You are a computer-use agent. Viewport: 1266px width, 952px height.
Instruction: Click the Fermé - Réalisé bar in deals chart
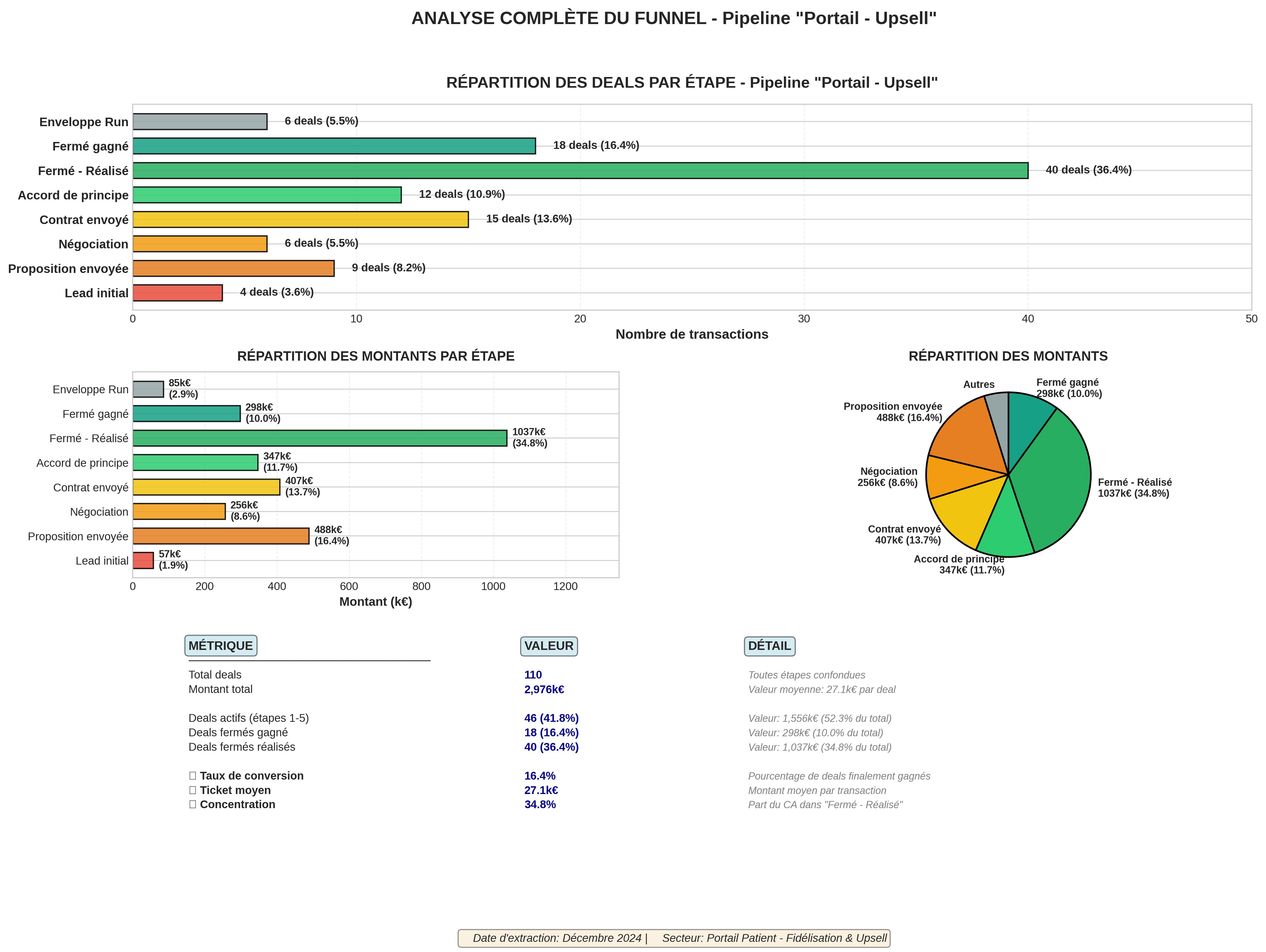[580, 171]
